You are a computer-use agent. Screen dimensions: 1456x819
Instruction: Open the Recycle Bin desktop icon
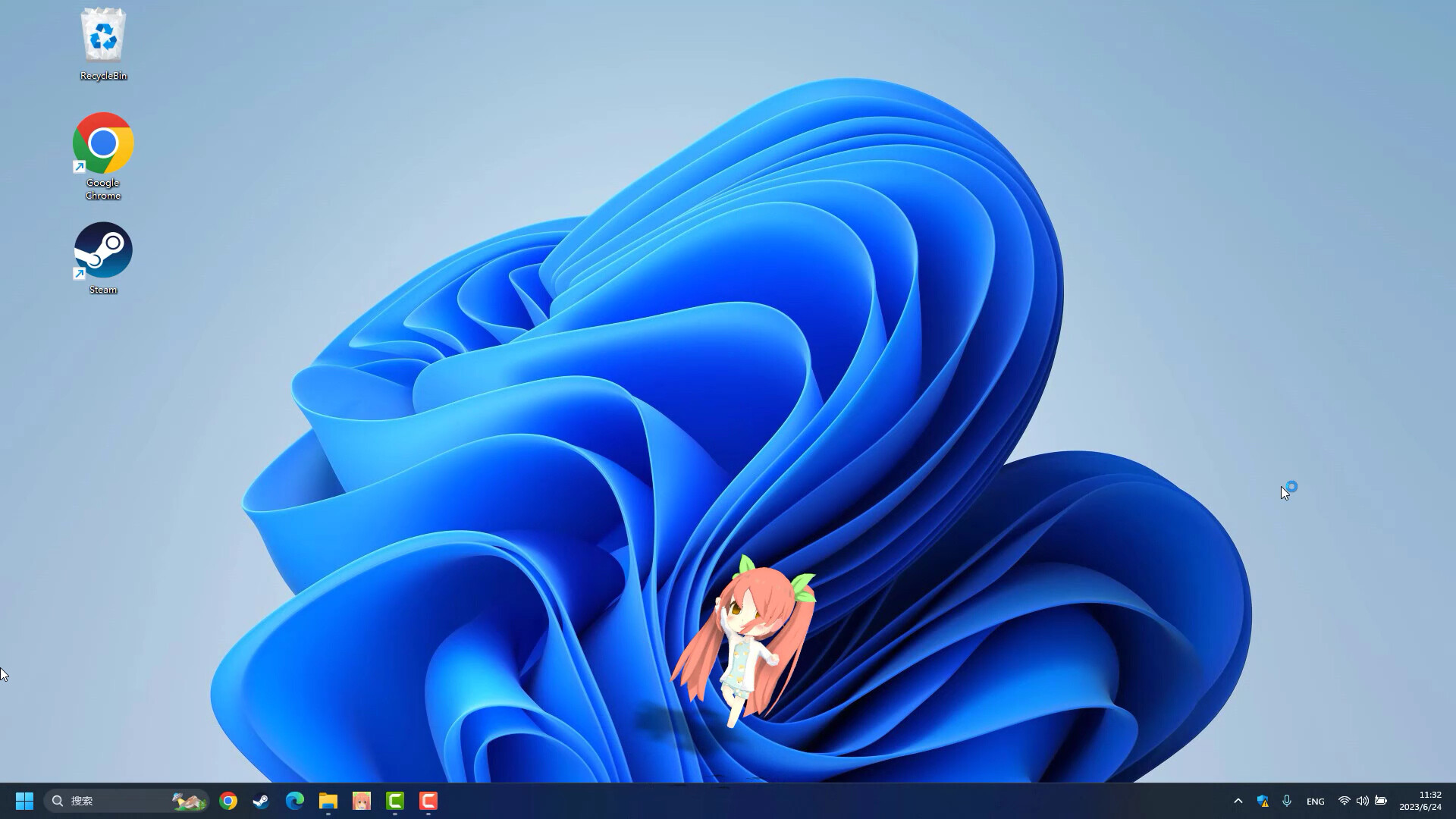pyautogui.click(x=103, y=42)
